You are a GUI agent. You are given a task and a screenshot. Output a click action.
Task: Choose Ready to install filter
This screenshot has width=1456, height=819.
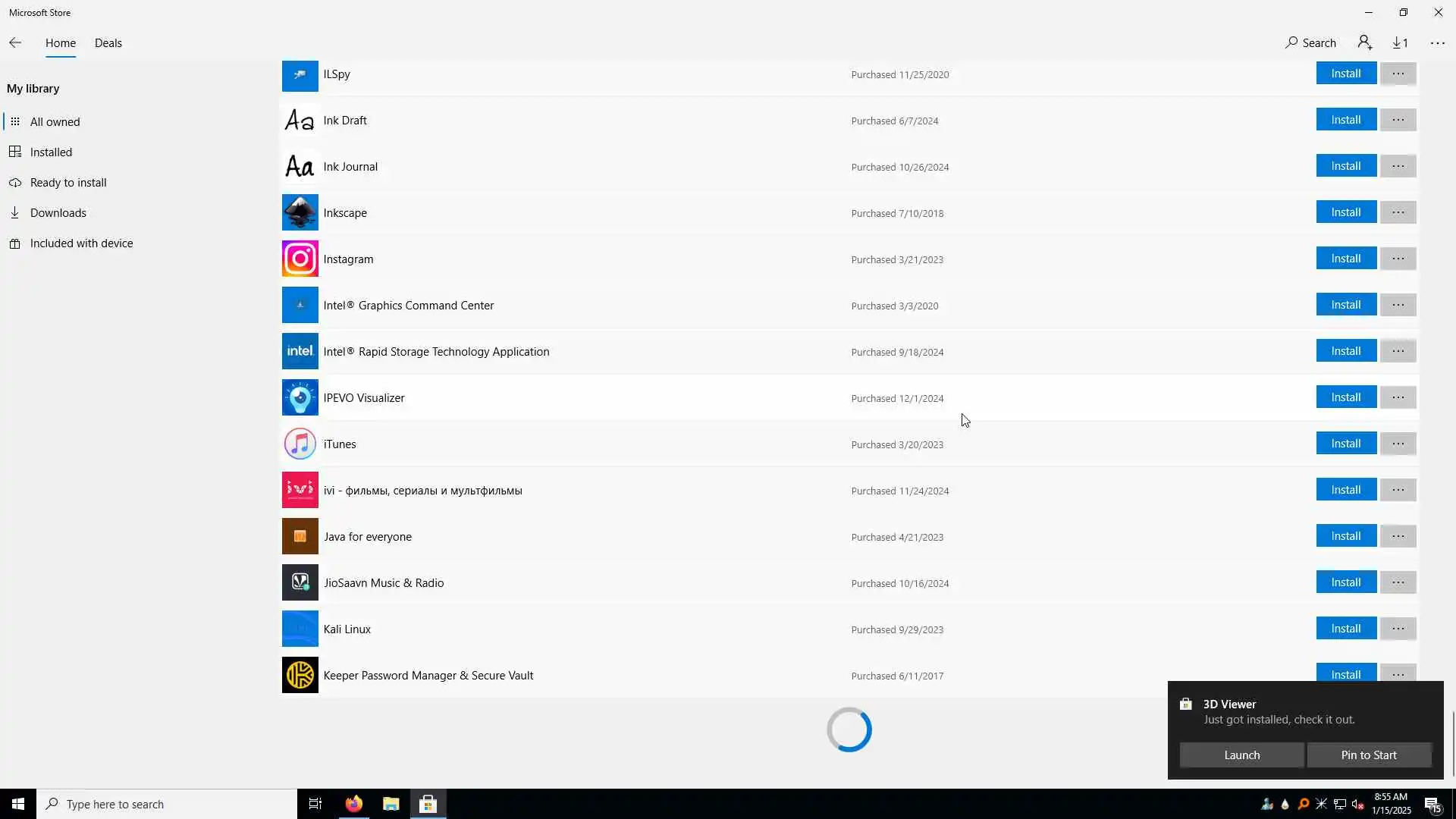pyautogui.click(x=68, y=183)
